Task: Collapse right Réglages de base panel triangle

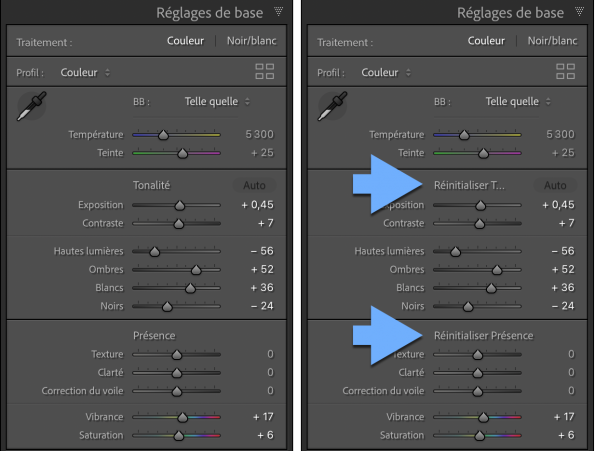Action: [579, 12]
